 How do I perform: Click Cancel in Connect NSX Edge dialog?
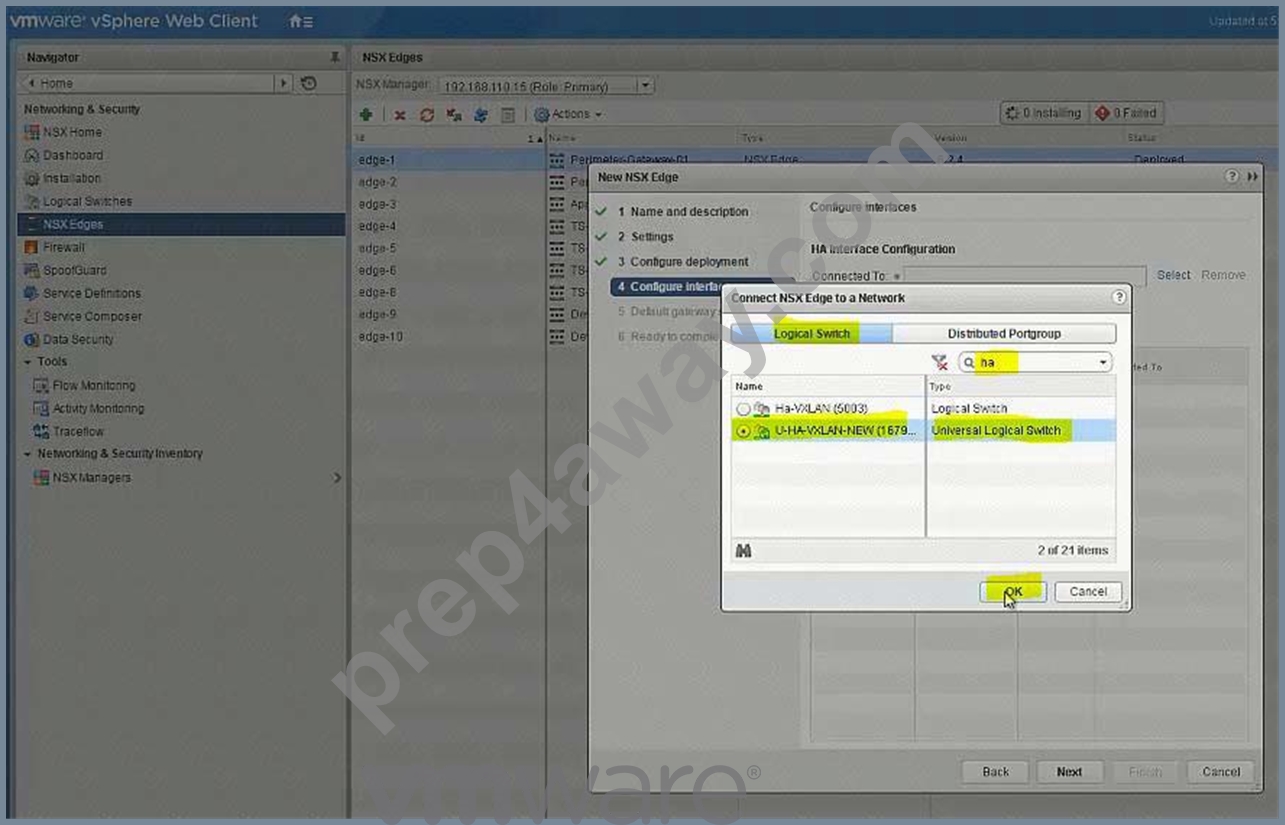point(1088,591)
